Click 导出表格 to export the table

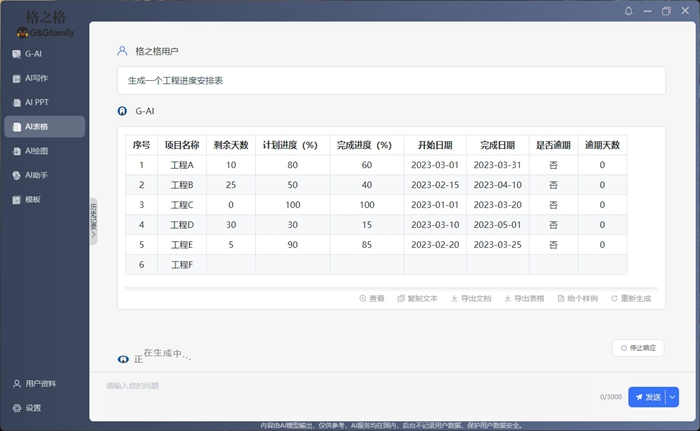pos(524,298)
